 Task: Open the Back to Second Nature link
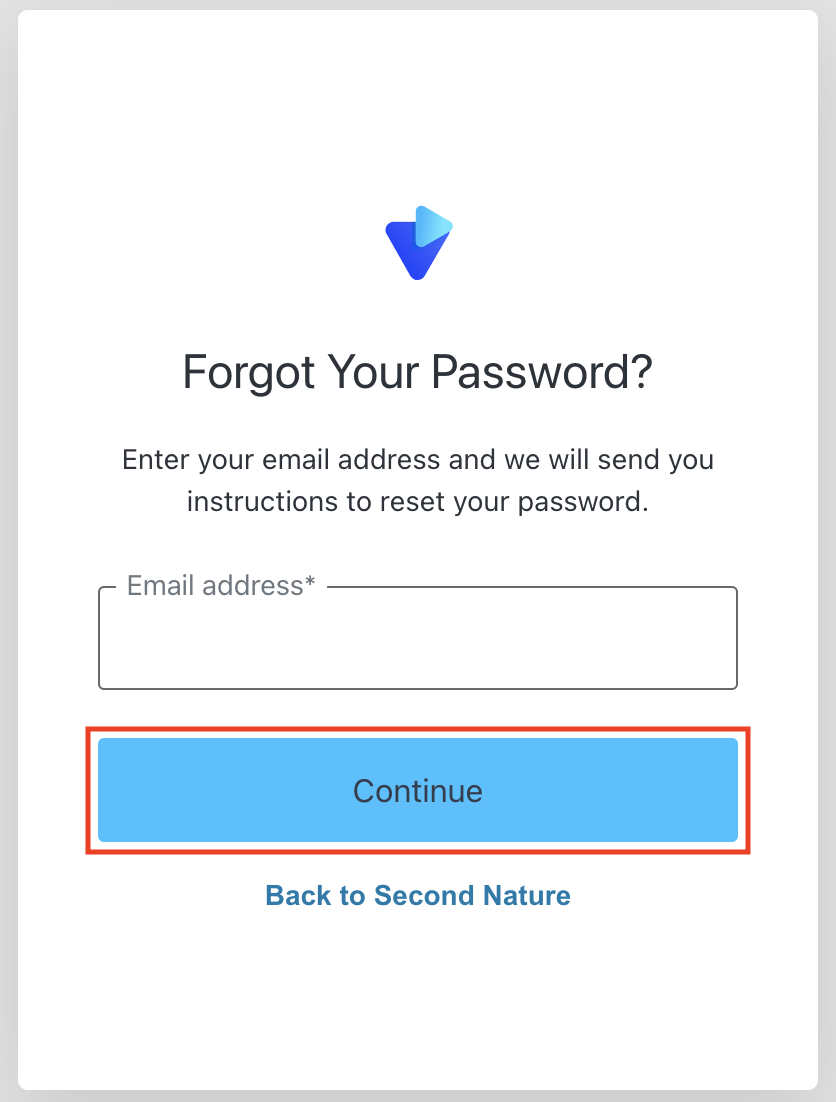tap(418, 895)
